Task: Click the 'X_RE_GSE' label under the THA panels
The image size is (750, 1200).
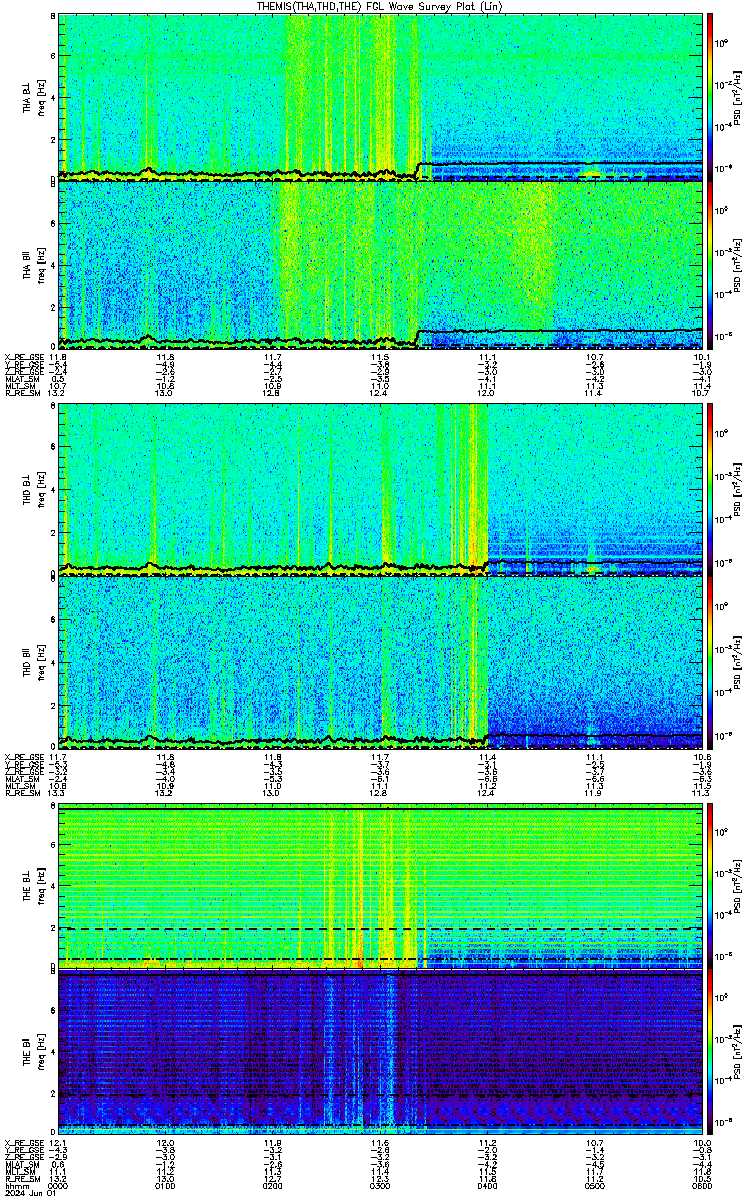Action: coord(24,357)
